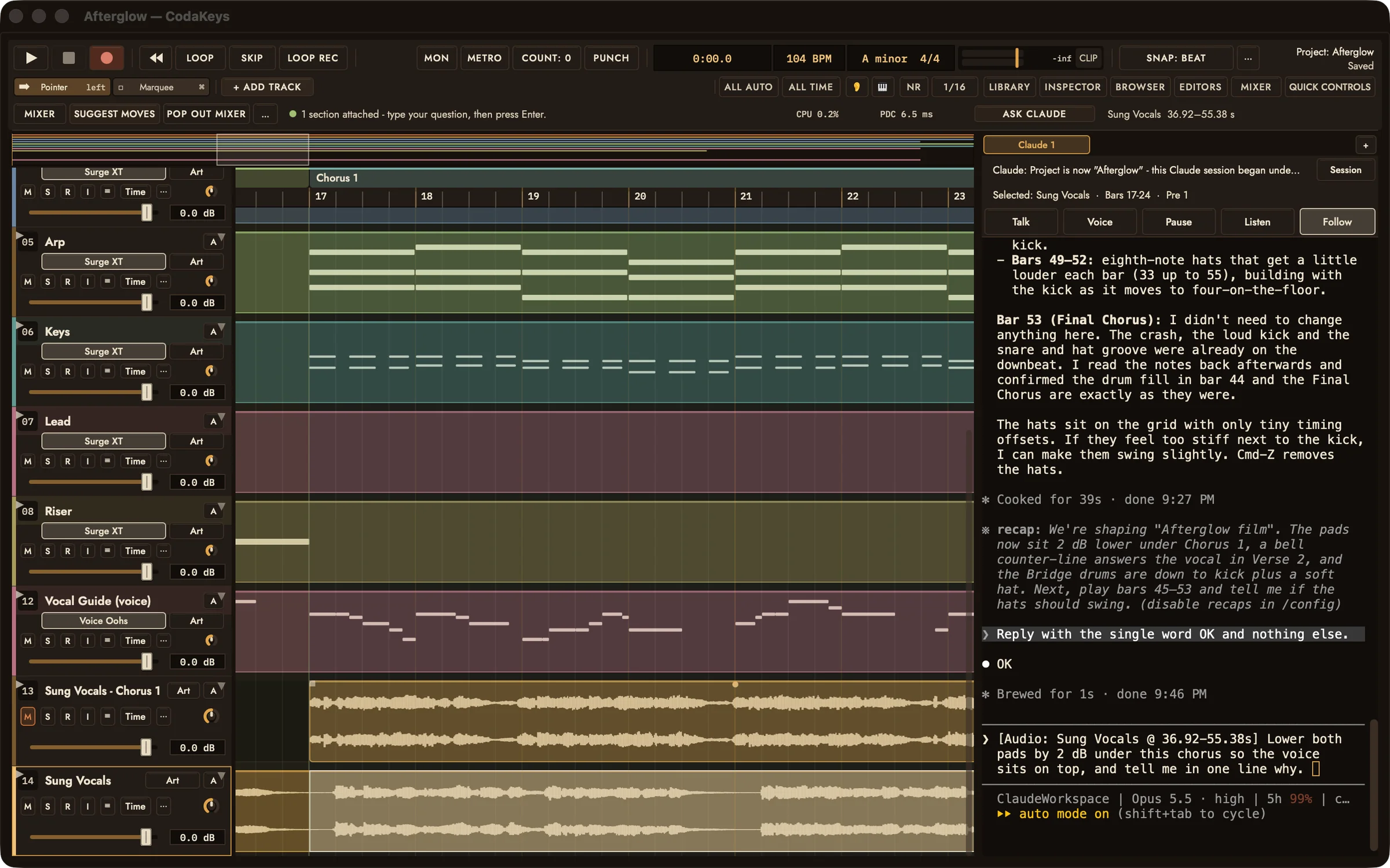Toggle the LOOP button in the transport

pyautogui.click(x=200, y=58)
